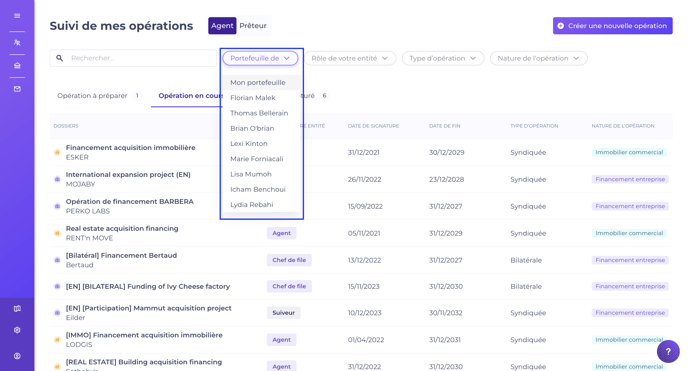This screenshot has width=688, height=371.
Task: Open the envelope mail icon in sidebar
Action: click(x=17, y=89)
